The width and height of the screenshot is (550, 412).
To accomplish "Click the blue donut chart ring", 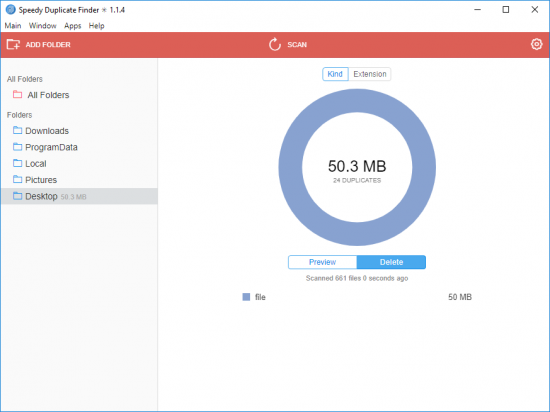I will click(x=357, y=101).
